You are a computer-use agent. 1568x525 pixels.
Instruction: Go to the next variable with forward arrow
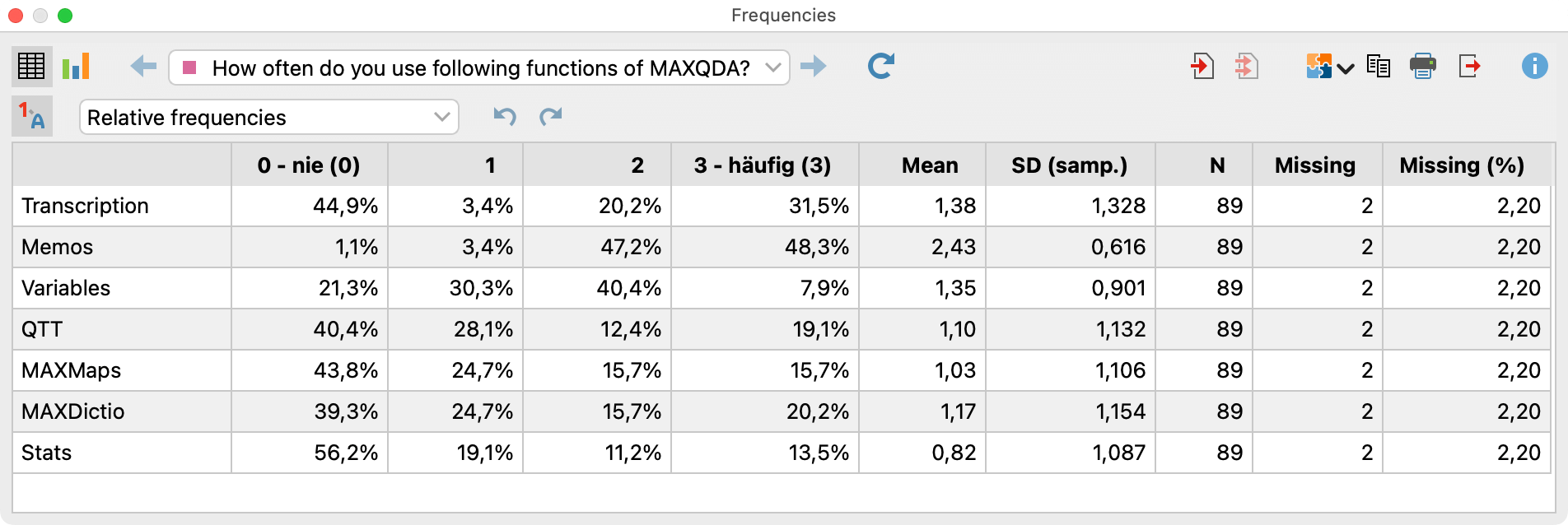(x=814, y=66)
